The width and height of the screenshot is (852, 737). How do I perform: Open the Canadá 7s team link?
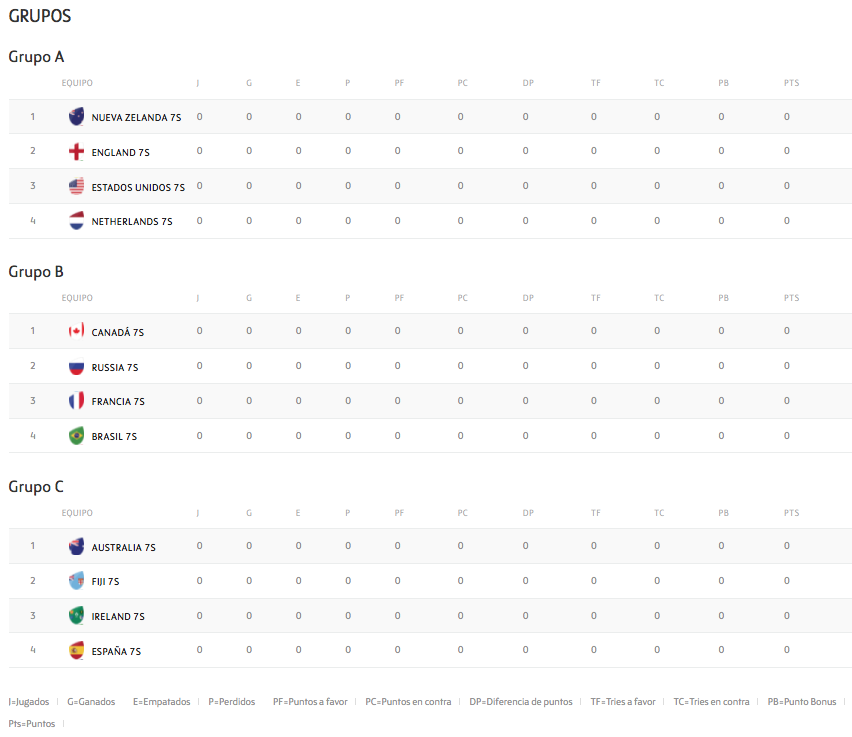(x=118, y=333)
